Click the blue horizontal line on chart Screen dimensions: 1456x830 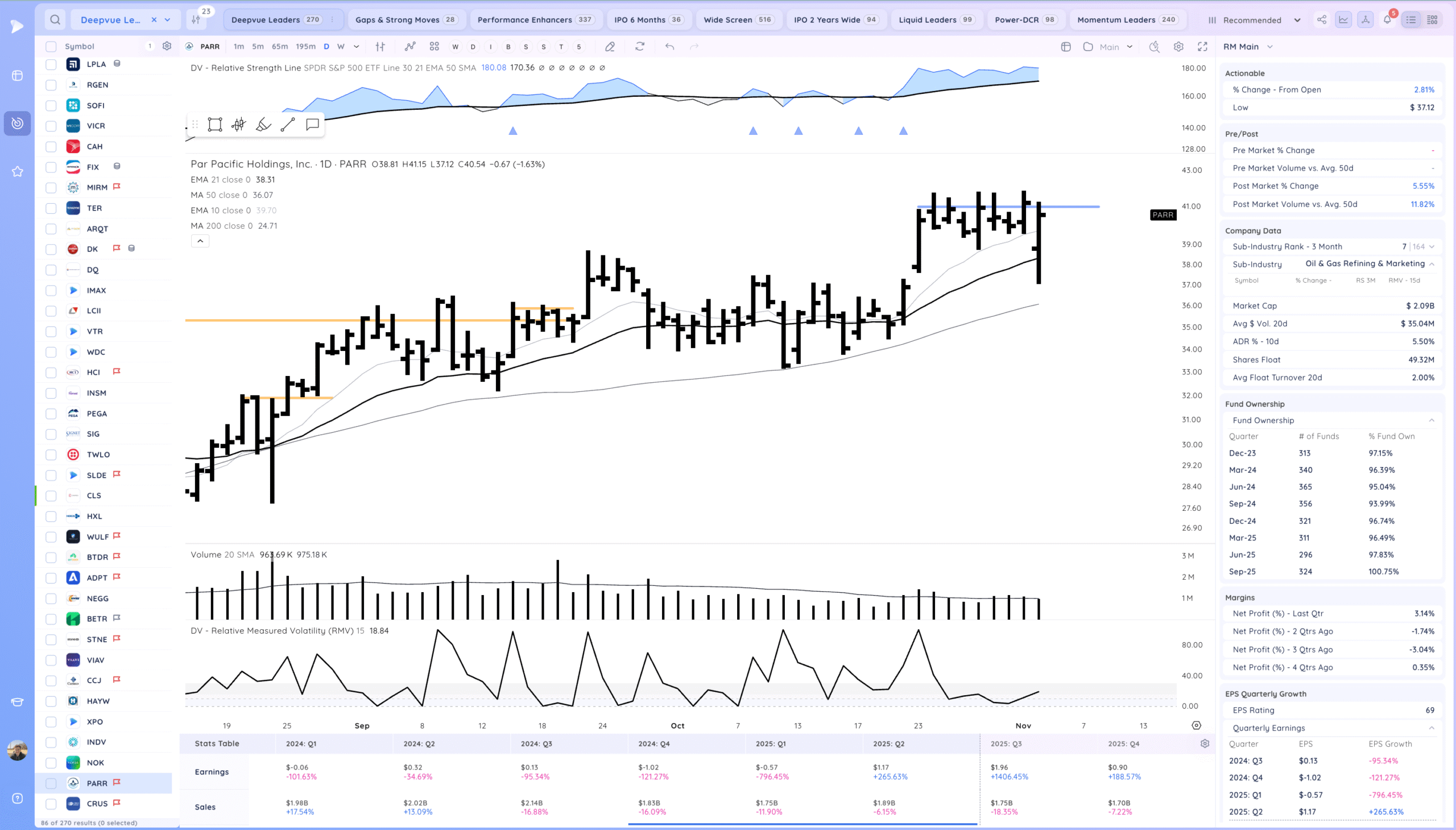pyautogui.click(x=1072, y=207)
